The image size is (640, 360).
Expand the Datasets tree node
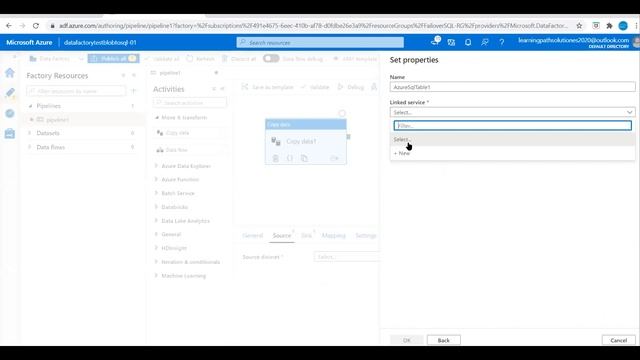pyautogui.click(x=30, y=133)
